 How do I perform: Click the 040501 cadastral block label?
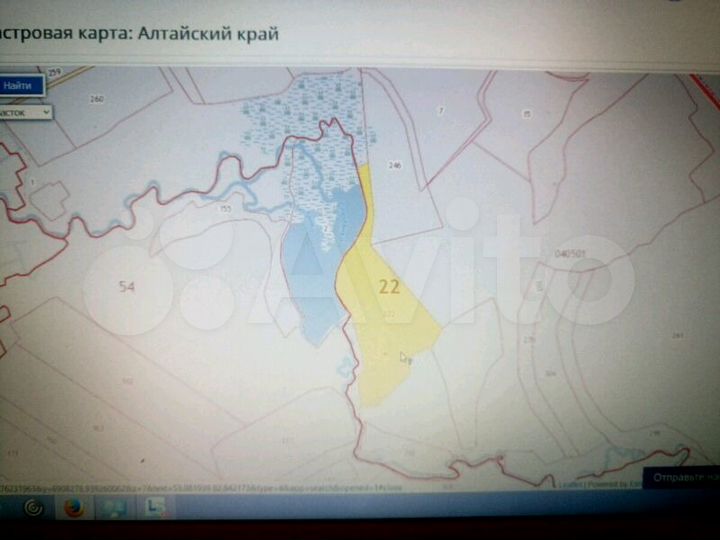[567, 254]
